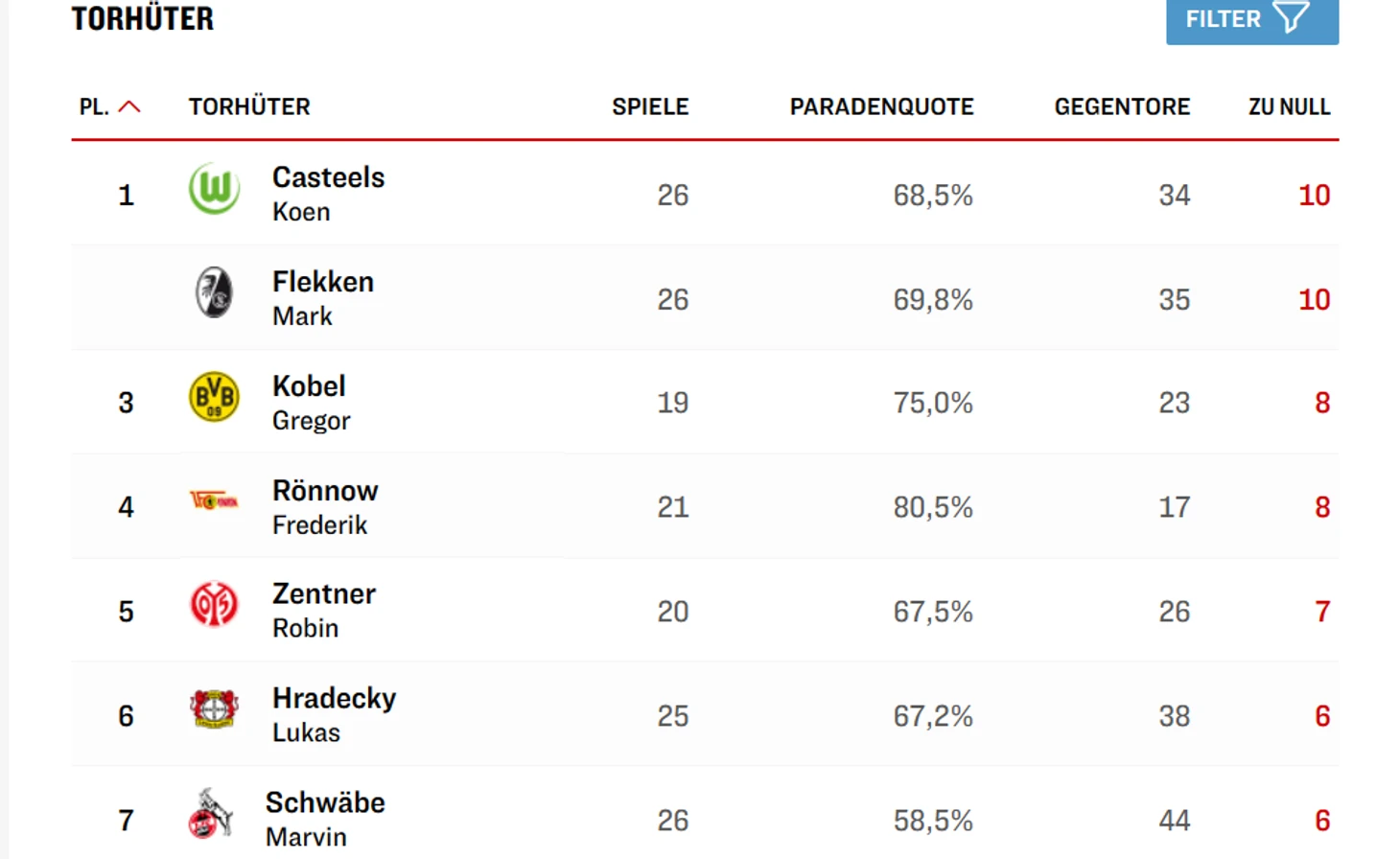Click the Mainz 05 club logo

(214, 605)
